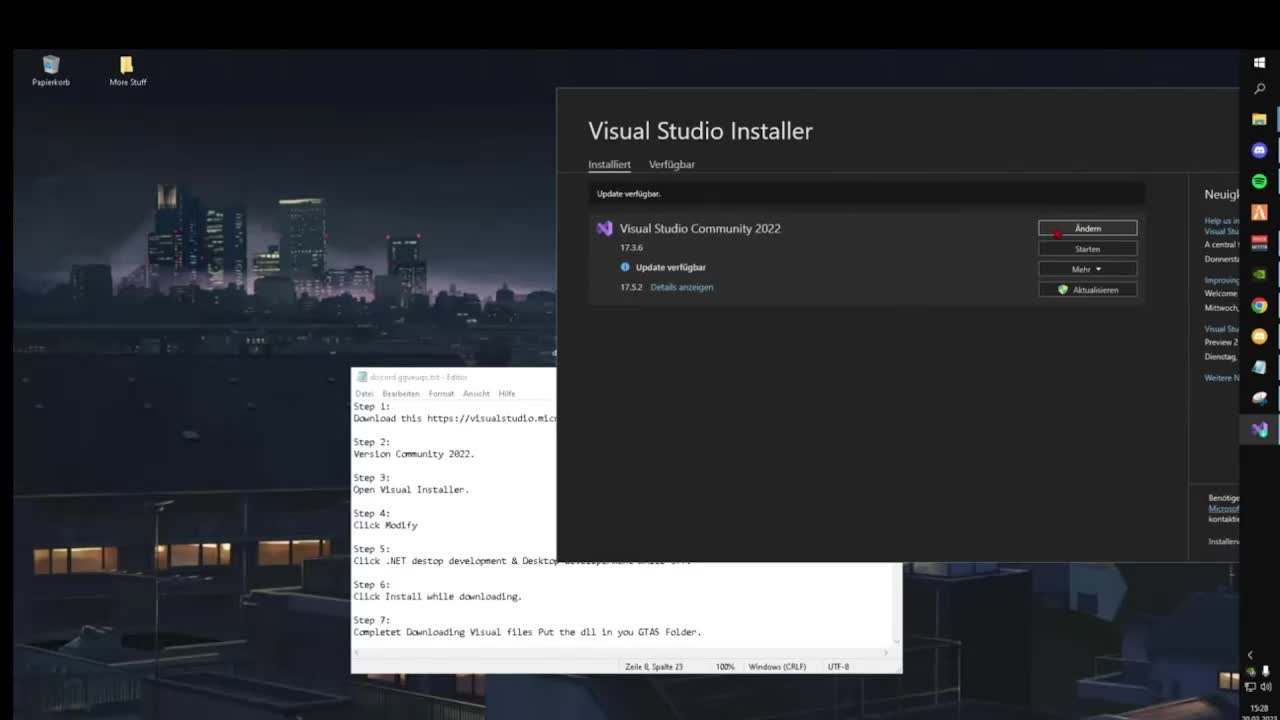The width and height of the screenshot is (1280, 720).
Task: Open the Format menu in Editor
Action: pos(441,393)
